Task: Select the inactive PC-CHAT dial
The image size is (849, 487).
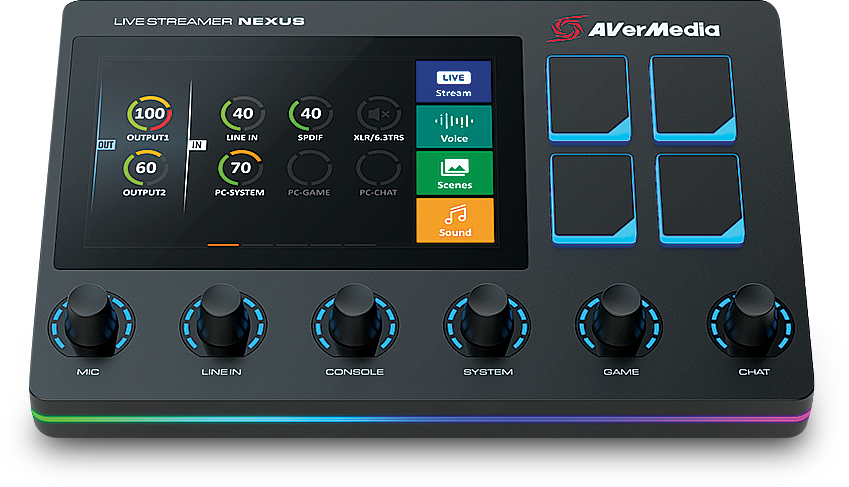Action: tap(378, 168)
